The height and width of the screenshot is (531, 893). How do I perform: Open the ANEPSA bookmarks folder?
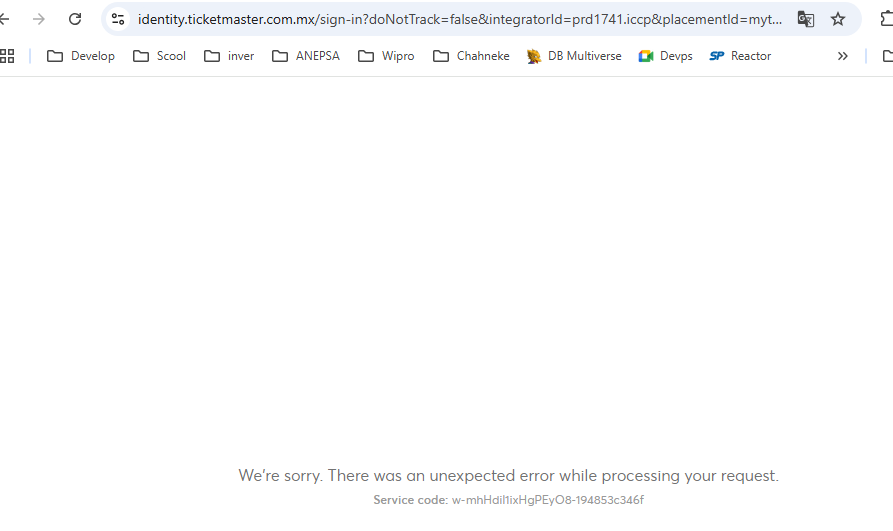click(x=306, y=56)
